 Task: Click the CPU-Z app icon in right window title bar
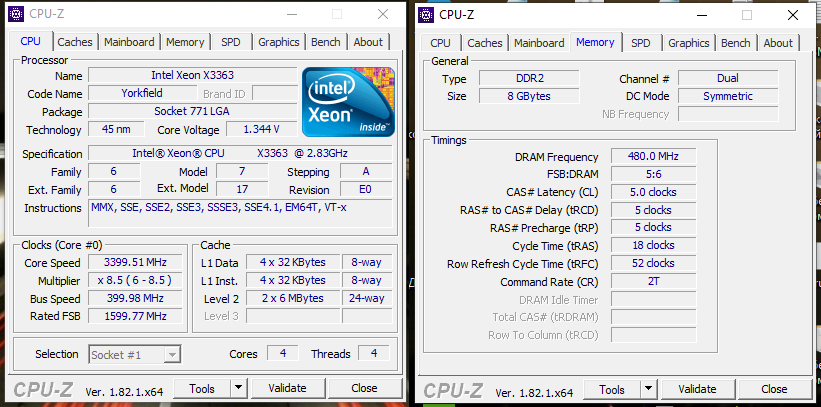(x=426, y=15)
